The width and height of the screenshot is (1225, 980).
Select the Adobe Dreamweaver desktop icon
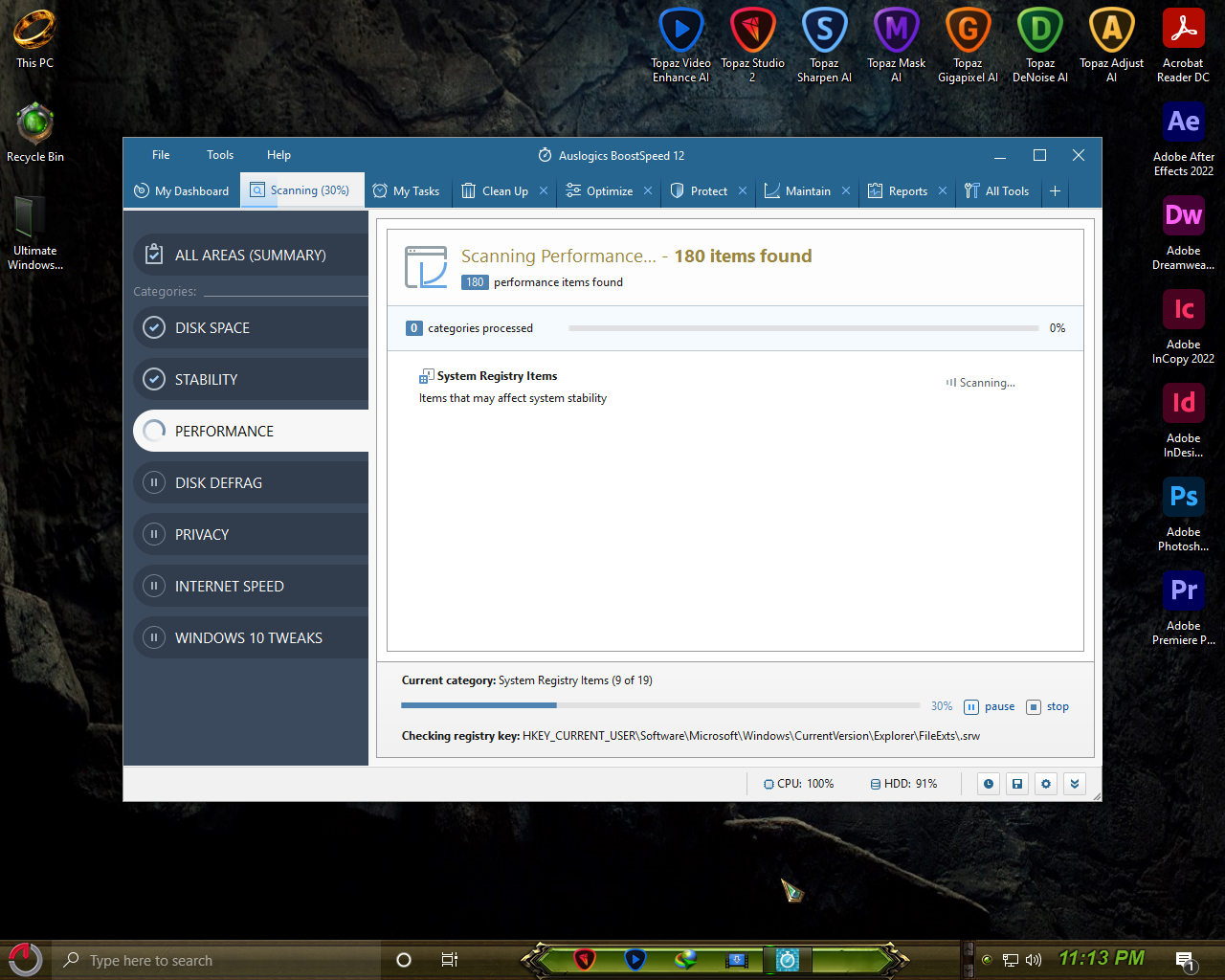pyautogui.click(x=1183, y=233)
